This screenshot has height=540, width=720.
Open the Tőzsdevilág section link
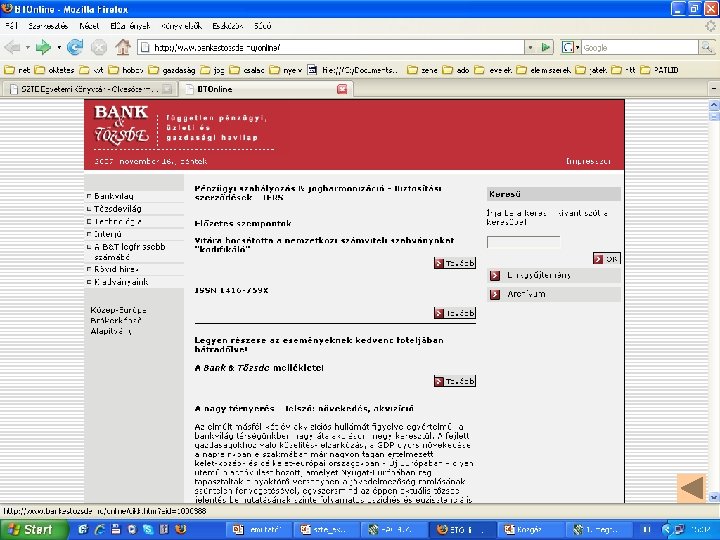118,208
